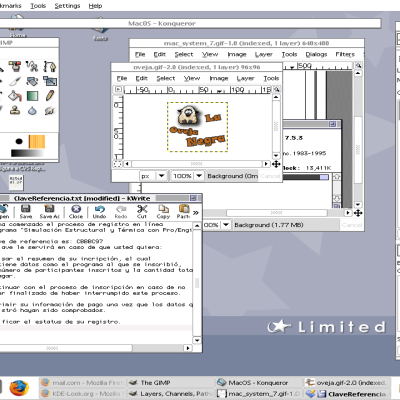The image size is (400, 400).
Task: Select the Bucket Fill tool
Action: [x=15, y=96]
